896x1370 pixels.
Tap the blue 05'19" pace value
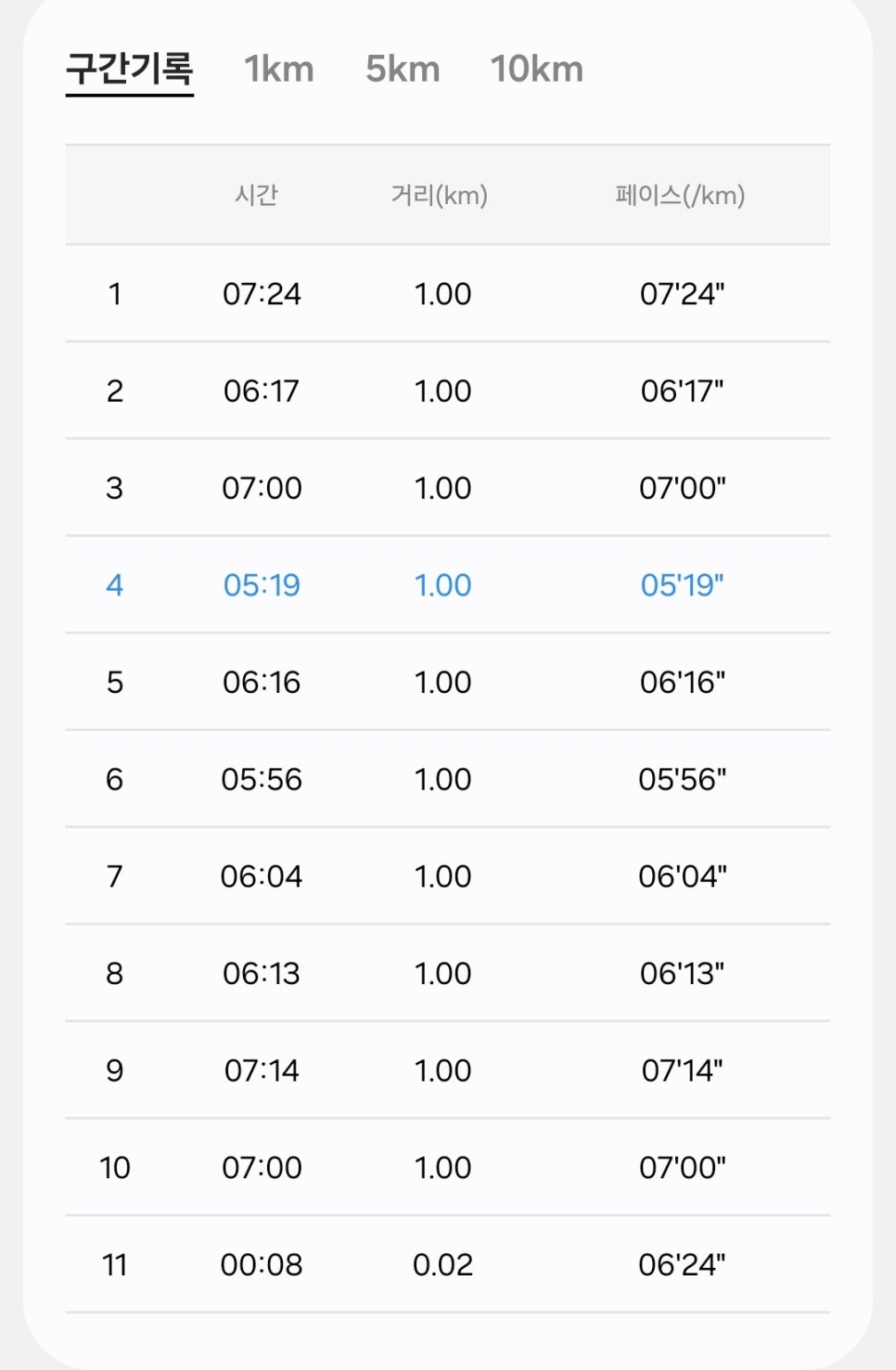point(683,585)
